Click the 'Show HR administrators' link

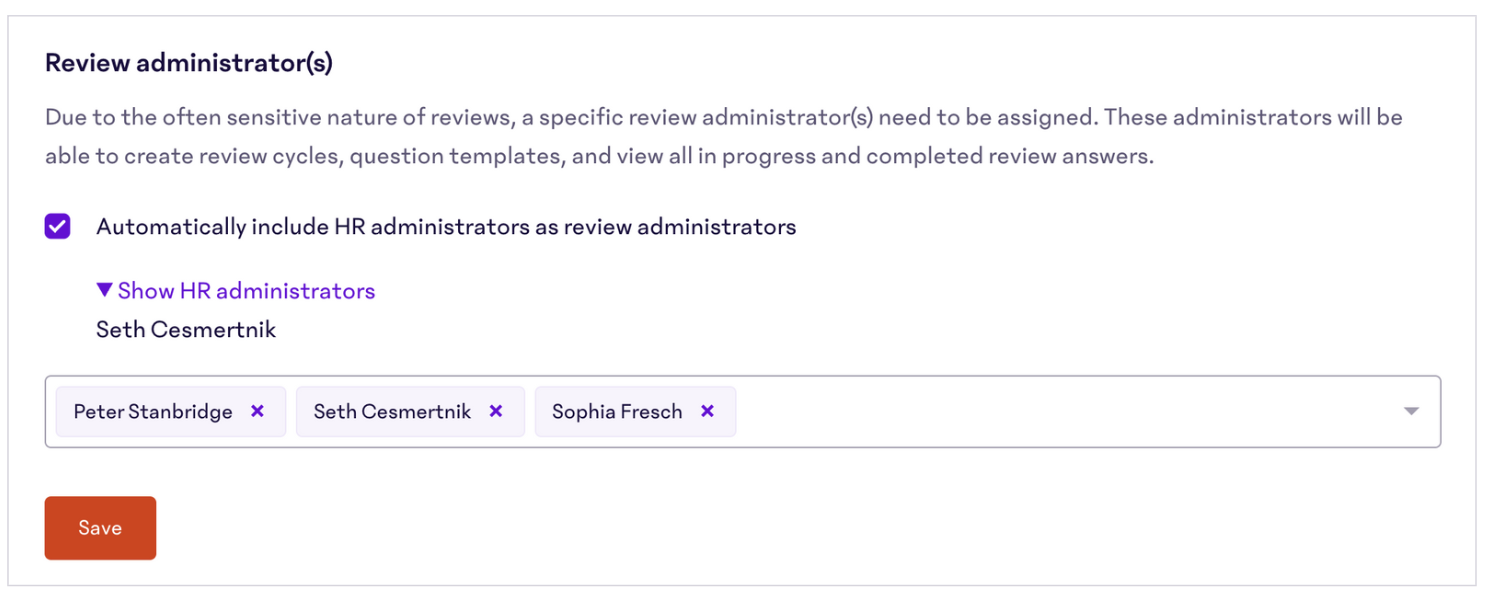246,290
